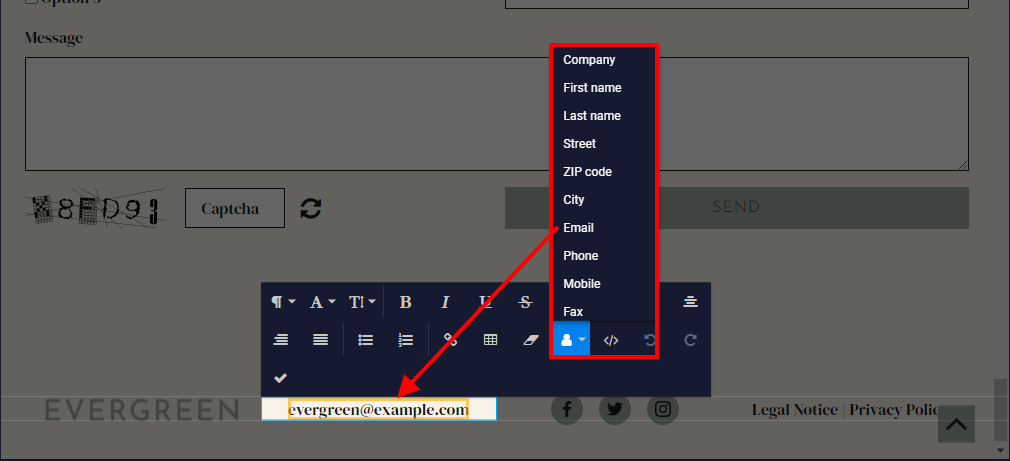Apply strikethrough formatting
Screen dimensions: 1010x461
pos(526,302)
